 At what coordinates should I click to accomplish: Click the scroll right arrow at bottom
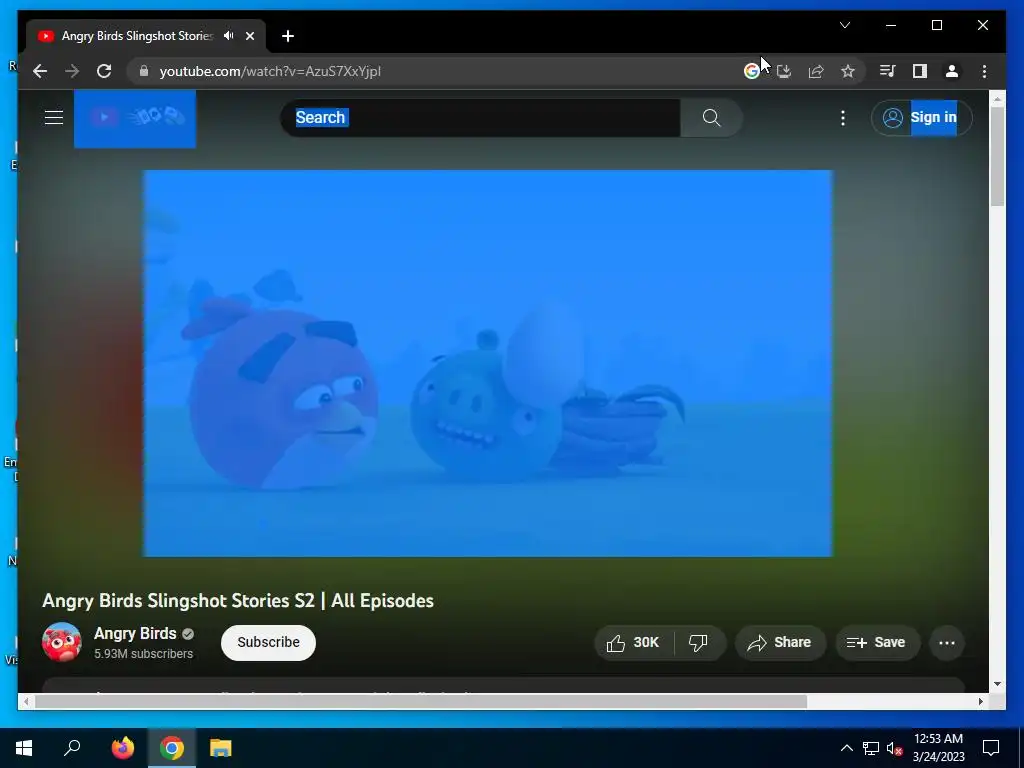980,701
